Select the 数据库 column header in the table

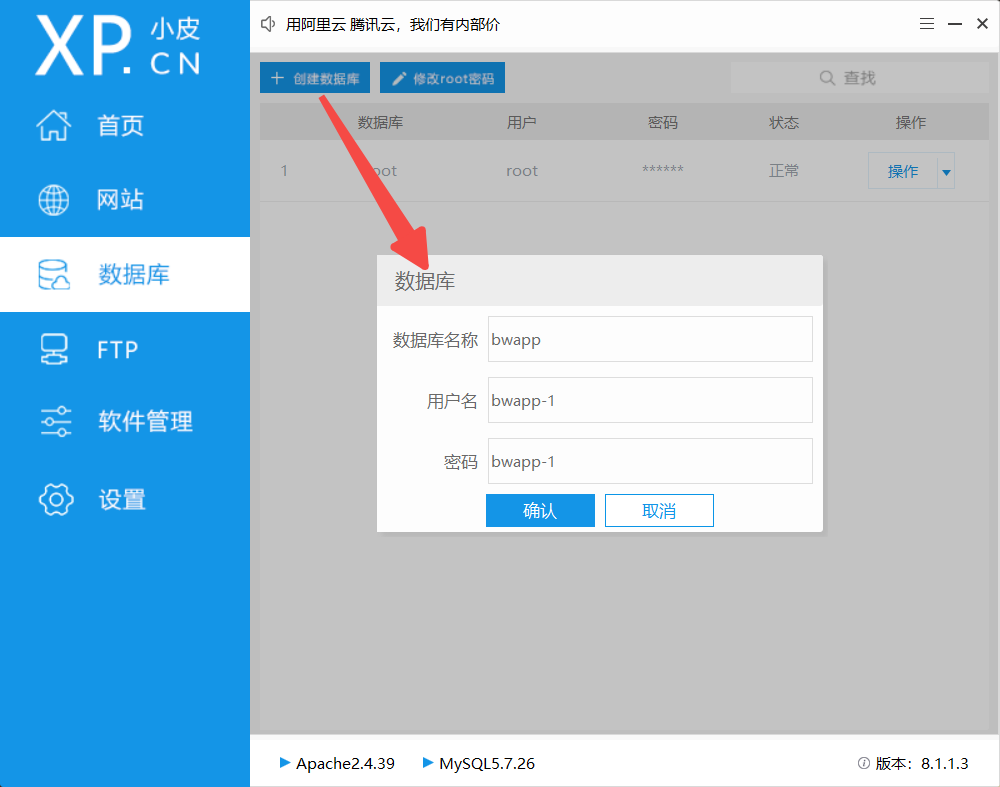pos(380,122)
